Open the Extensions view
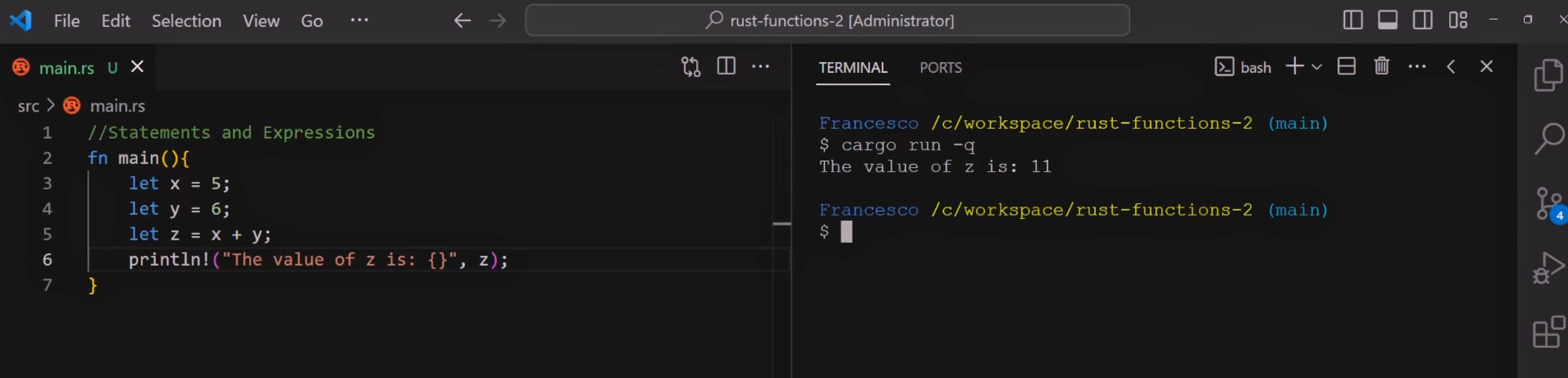Screen dimensions: 1568x378 (1549, 332)
